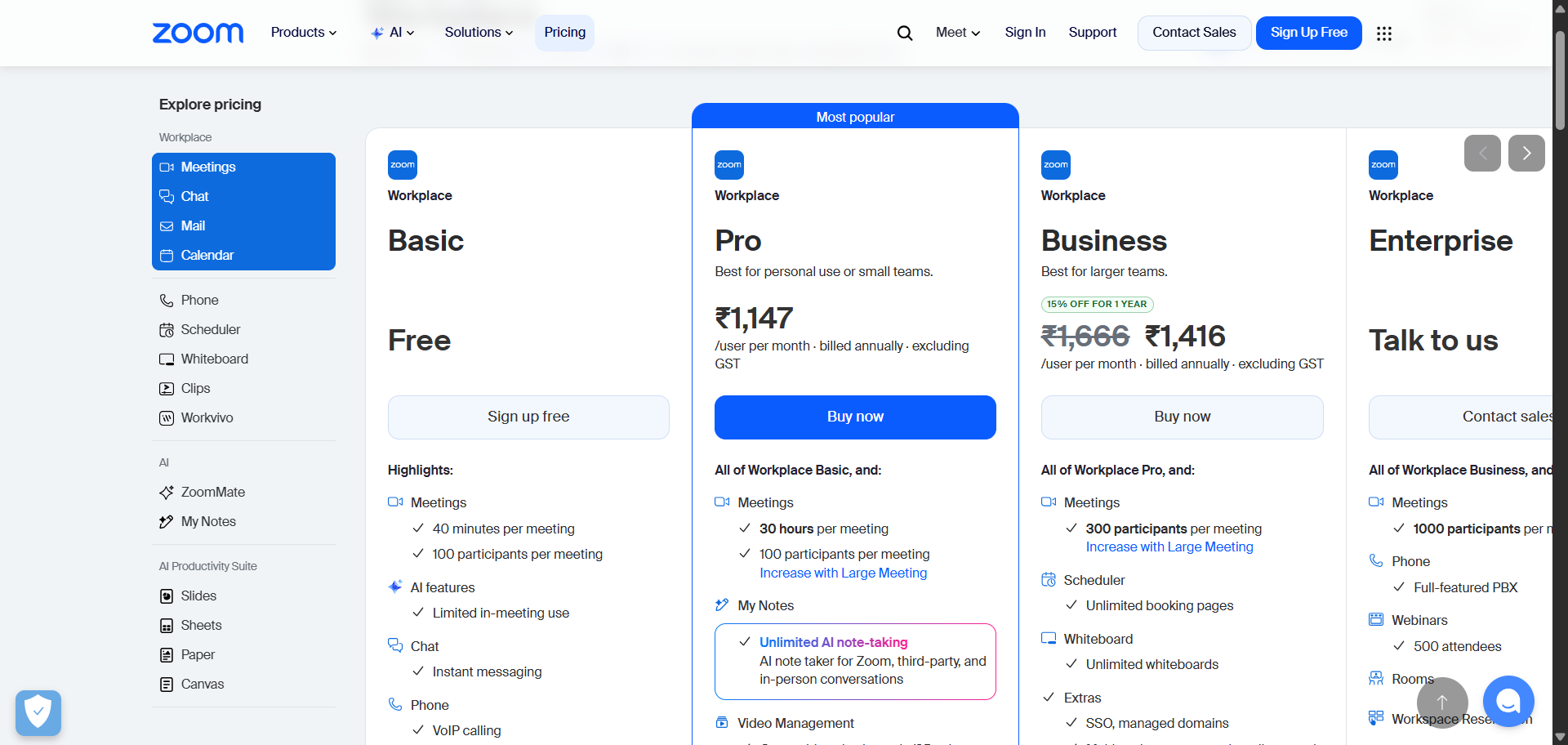Image resolution: width=1568 pixels, height=745 pixels.
Task: Select Chat in the sidebar
Action: [x=243, y=197]
